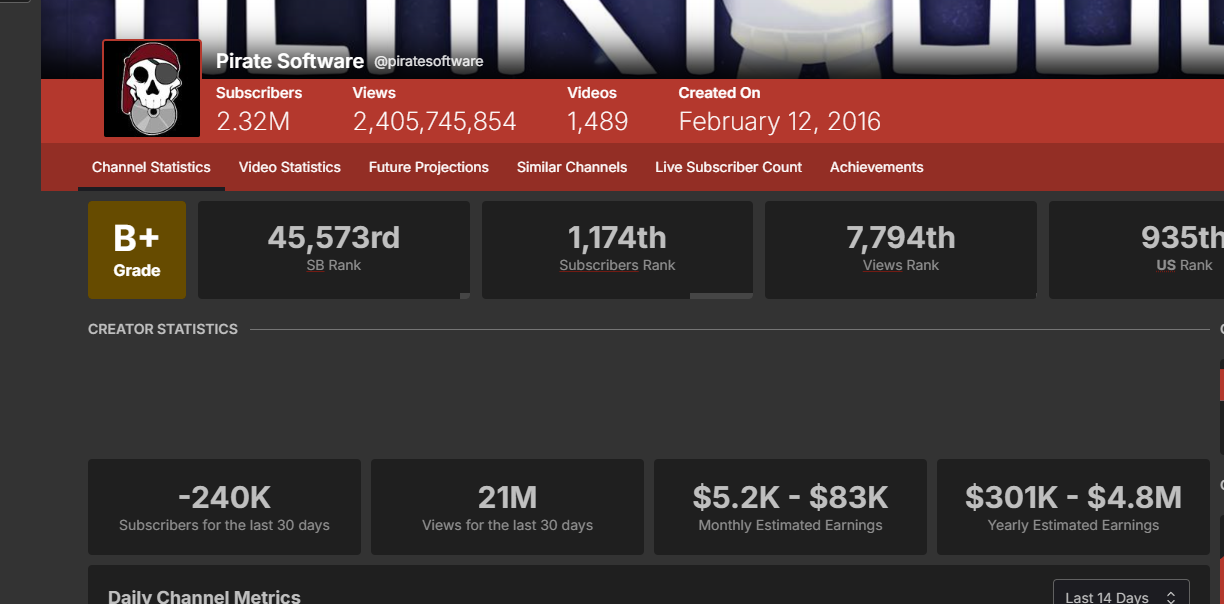Image resolution: width=1224 pixels, height=604 pixels.
Task: Select the 45,573rd SB Rank card
Action: (x=334, y=250)
